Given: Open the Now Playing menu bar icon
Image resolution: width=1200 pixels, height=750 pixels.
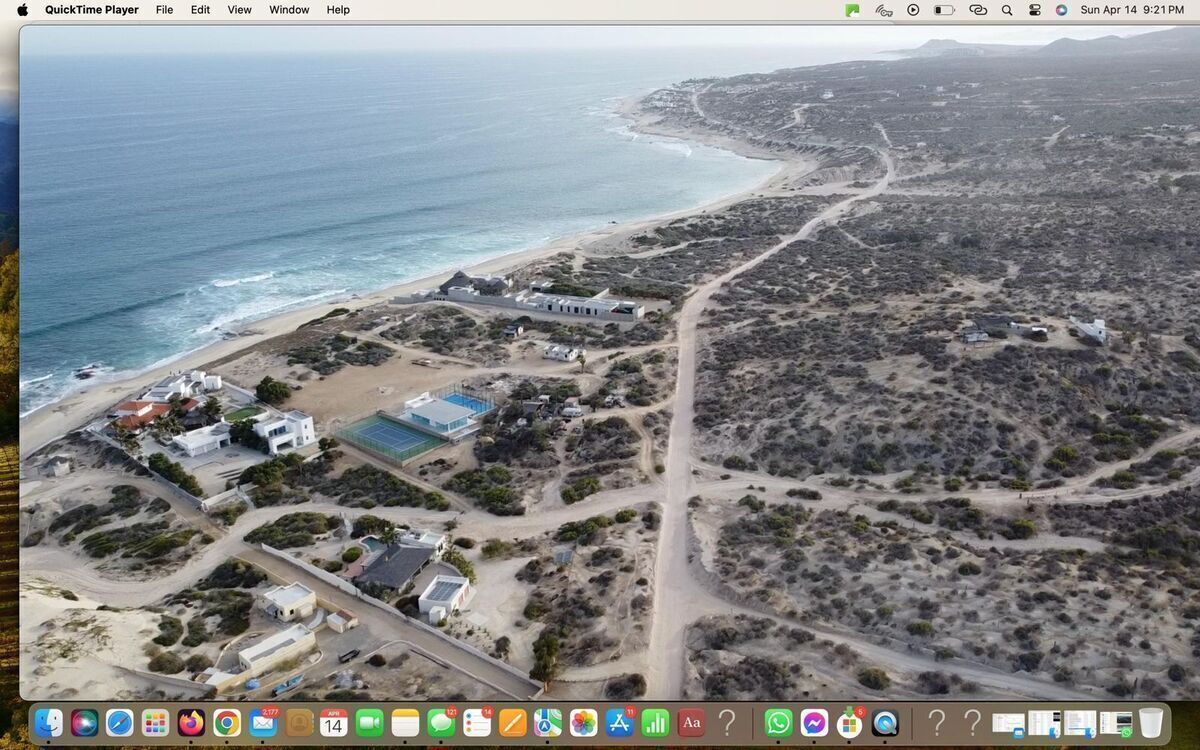Looking at the screenshot, I should [913, 10].
